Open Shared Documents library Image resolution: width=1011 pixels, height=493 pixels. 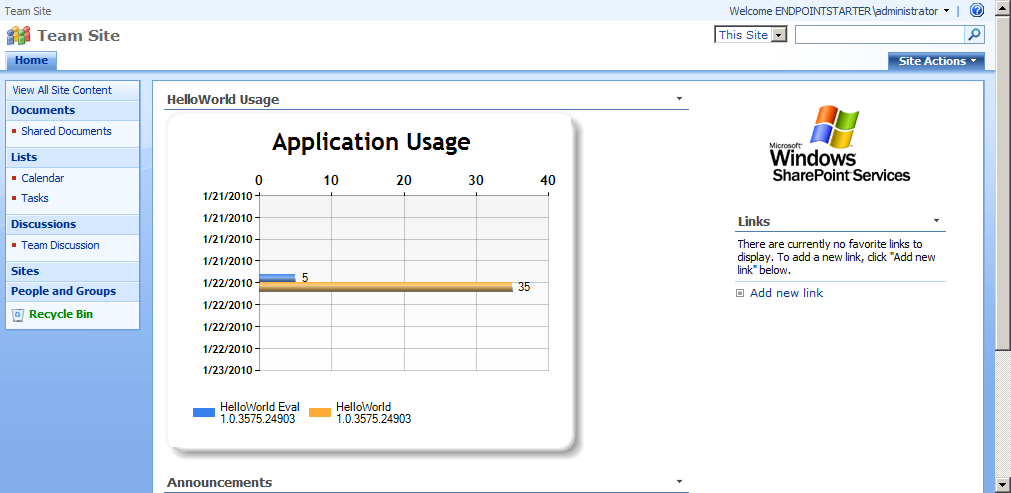coord(66,131)
